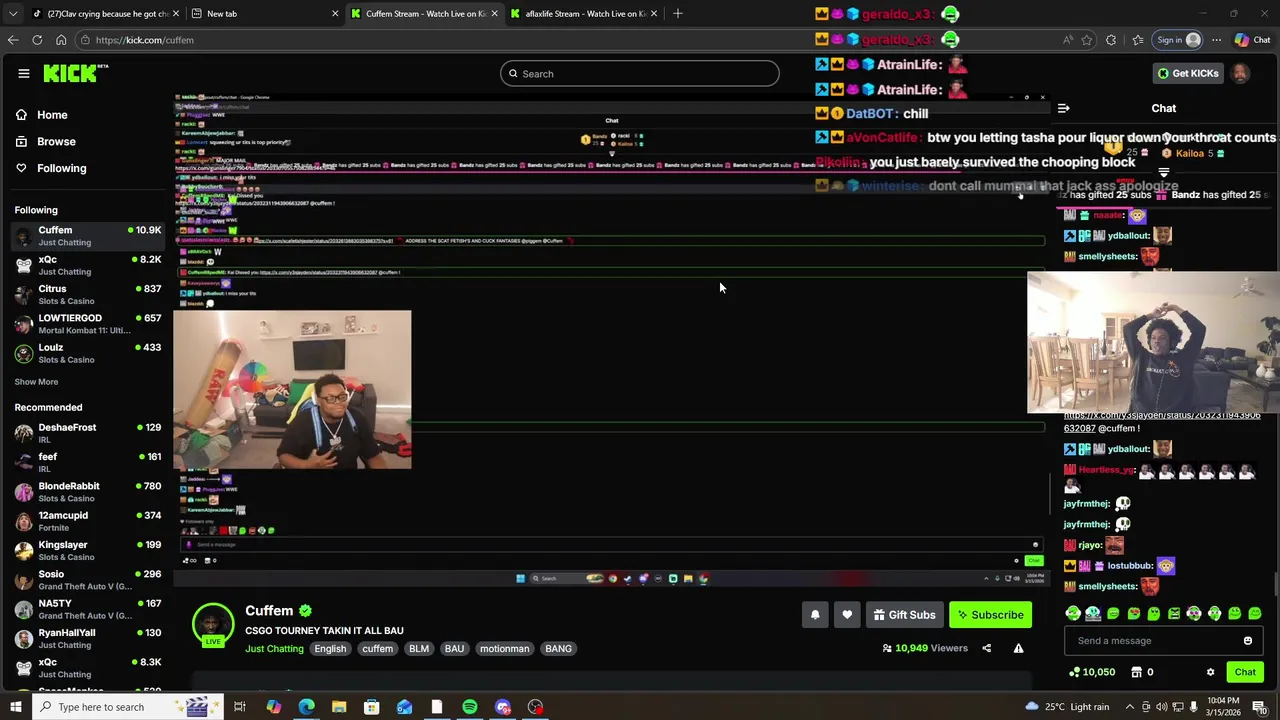
Task: Switch to the aflaxlife Stream tab
Action: tap(585, 14)
